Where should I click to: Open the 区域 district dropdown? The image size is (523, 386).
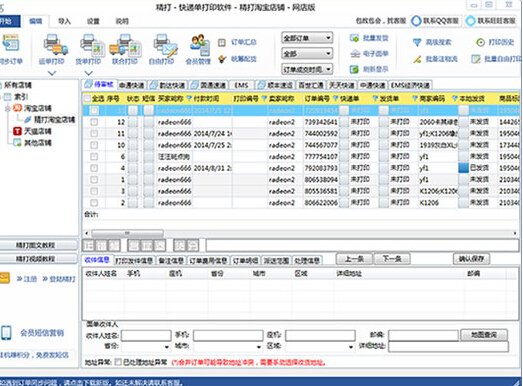click(320, 347)
